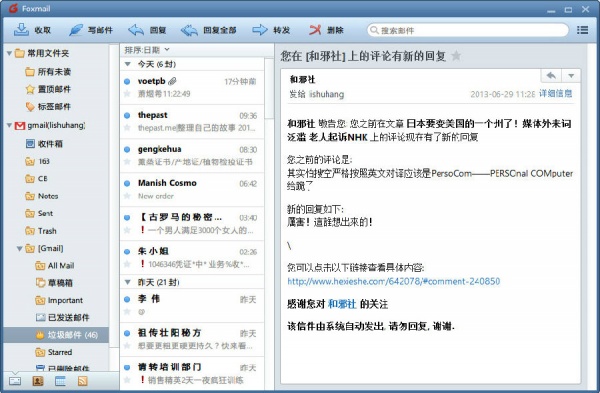This screenshot has width=600, height=393.
Task: Click the mail list scrollbar
Action: pyautogui.click(x=269, y=88)
